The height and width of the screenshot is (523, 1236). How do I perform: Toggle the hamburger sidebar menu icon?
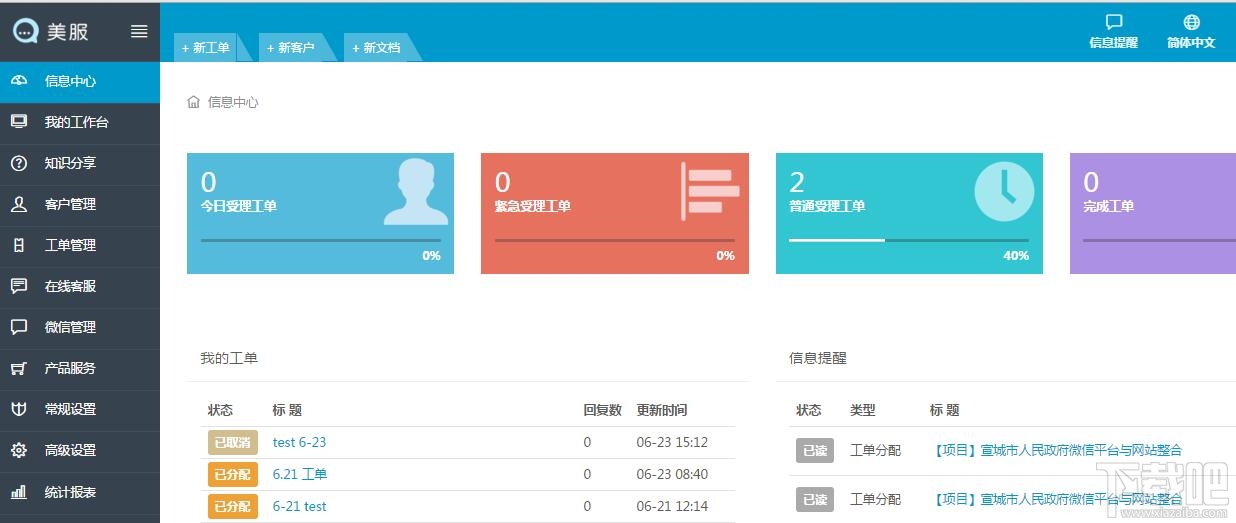click(139, 31)
